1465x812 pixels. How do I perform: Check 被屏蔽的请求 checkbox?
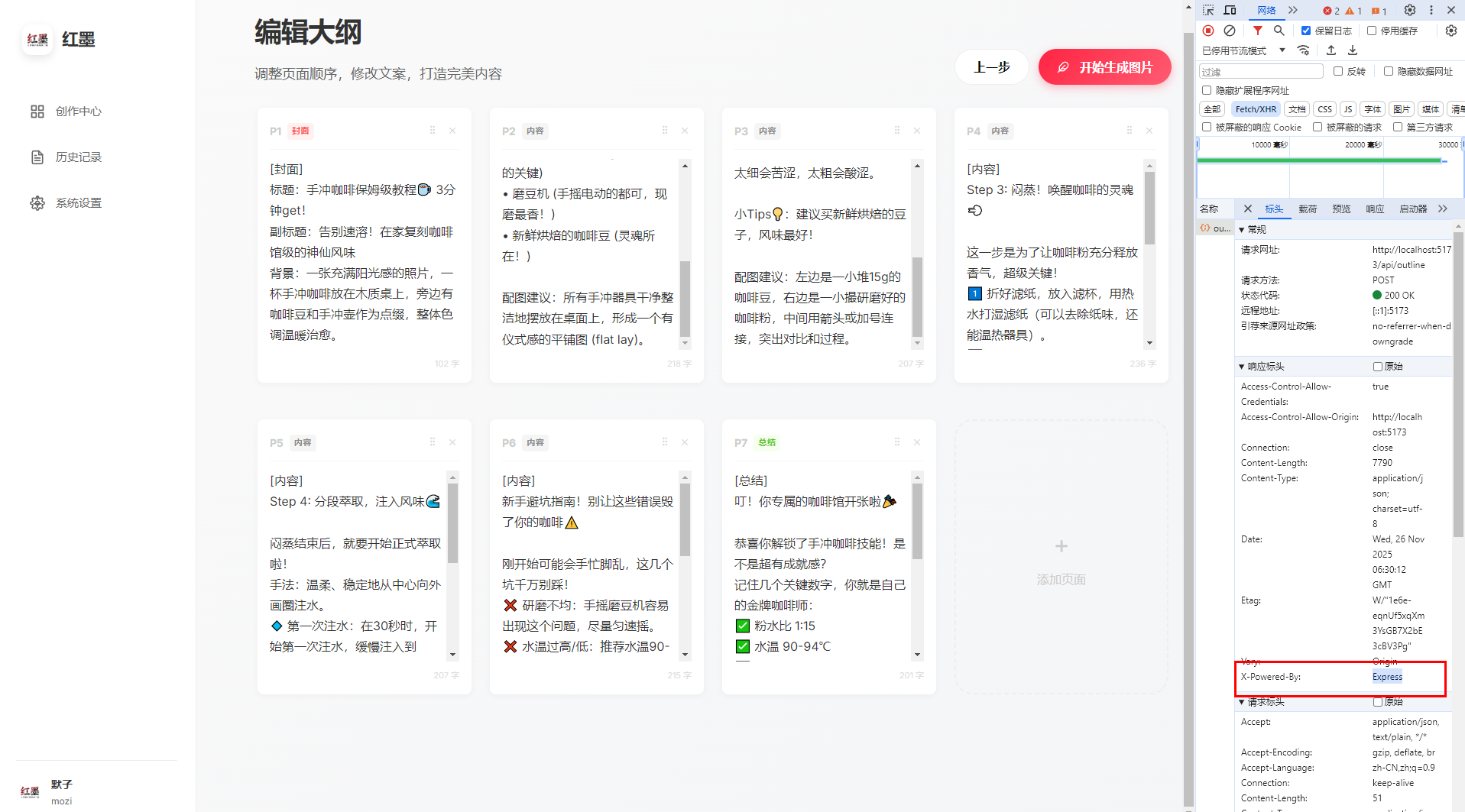pyautogui.click(x=1318, y=127)
